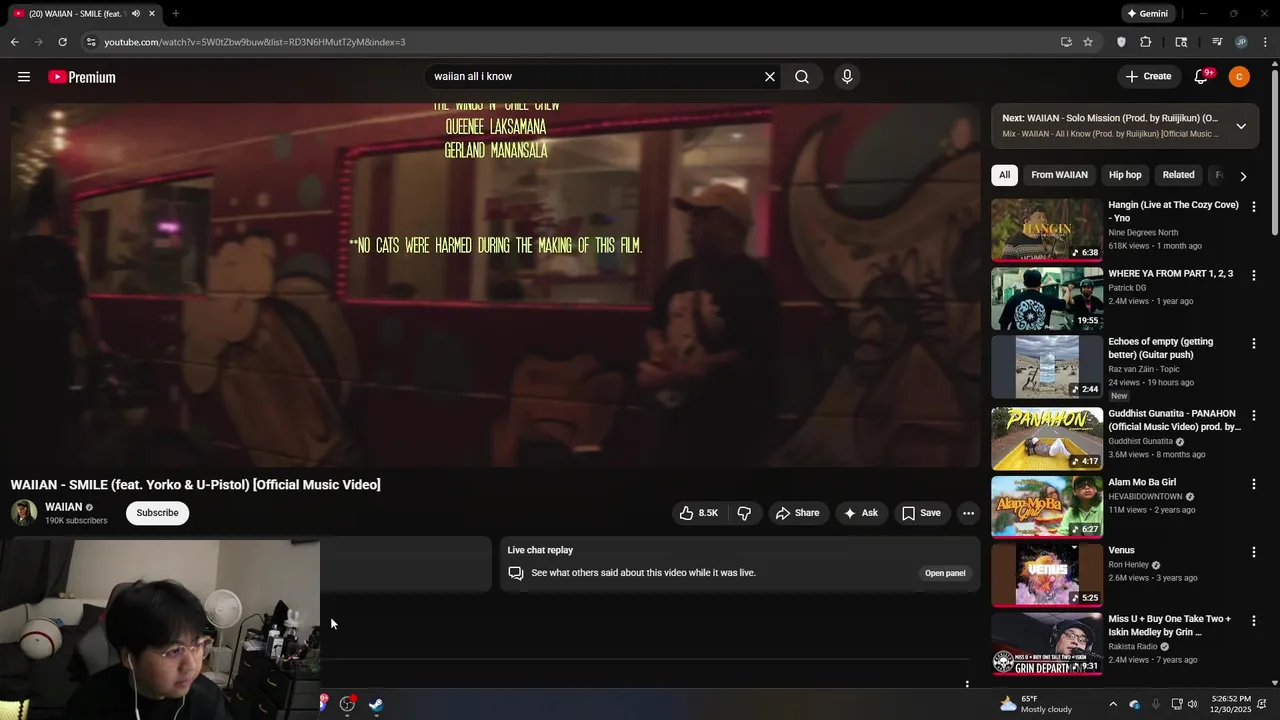Open options for the Venus video
1280x720 pixels.
click(1253, 552)
